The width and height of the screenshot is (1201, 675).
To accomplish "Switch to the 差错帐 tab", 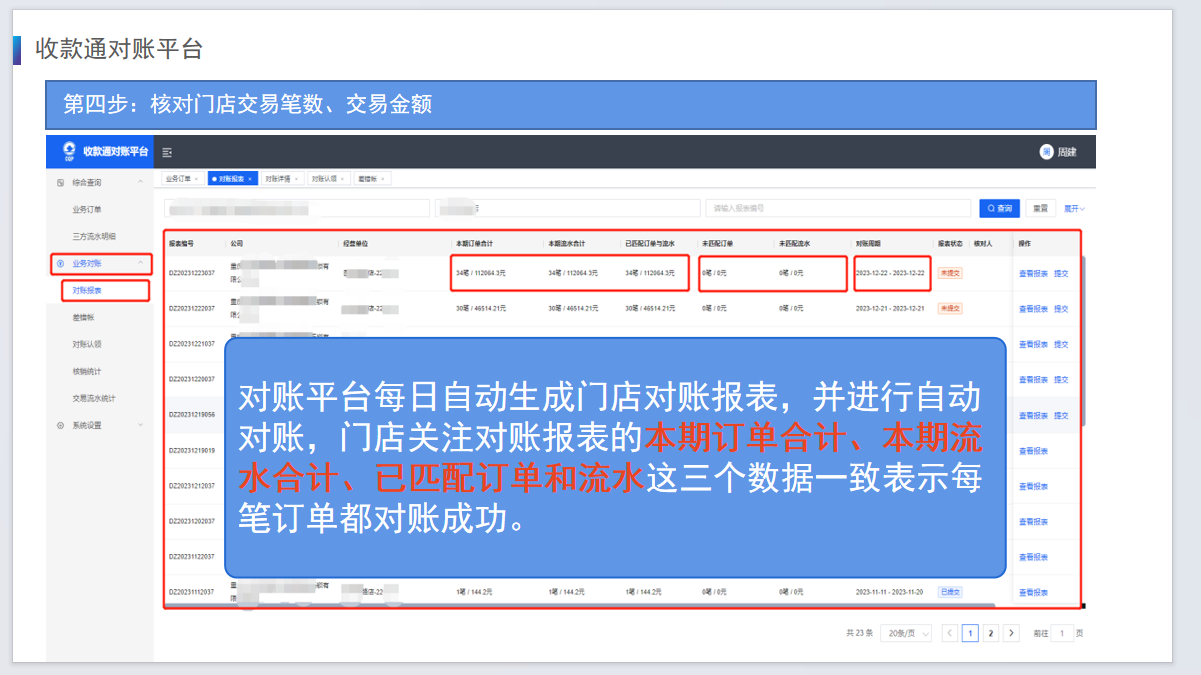I will click(371, 179).
